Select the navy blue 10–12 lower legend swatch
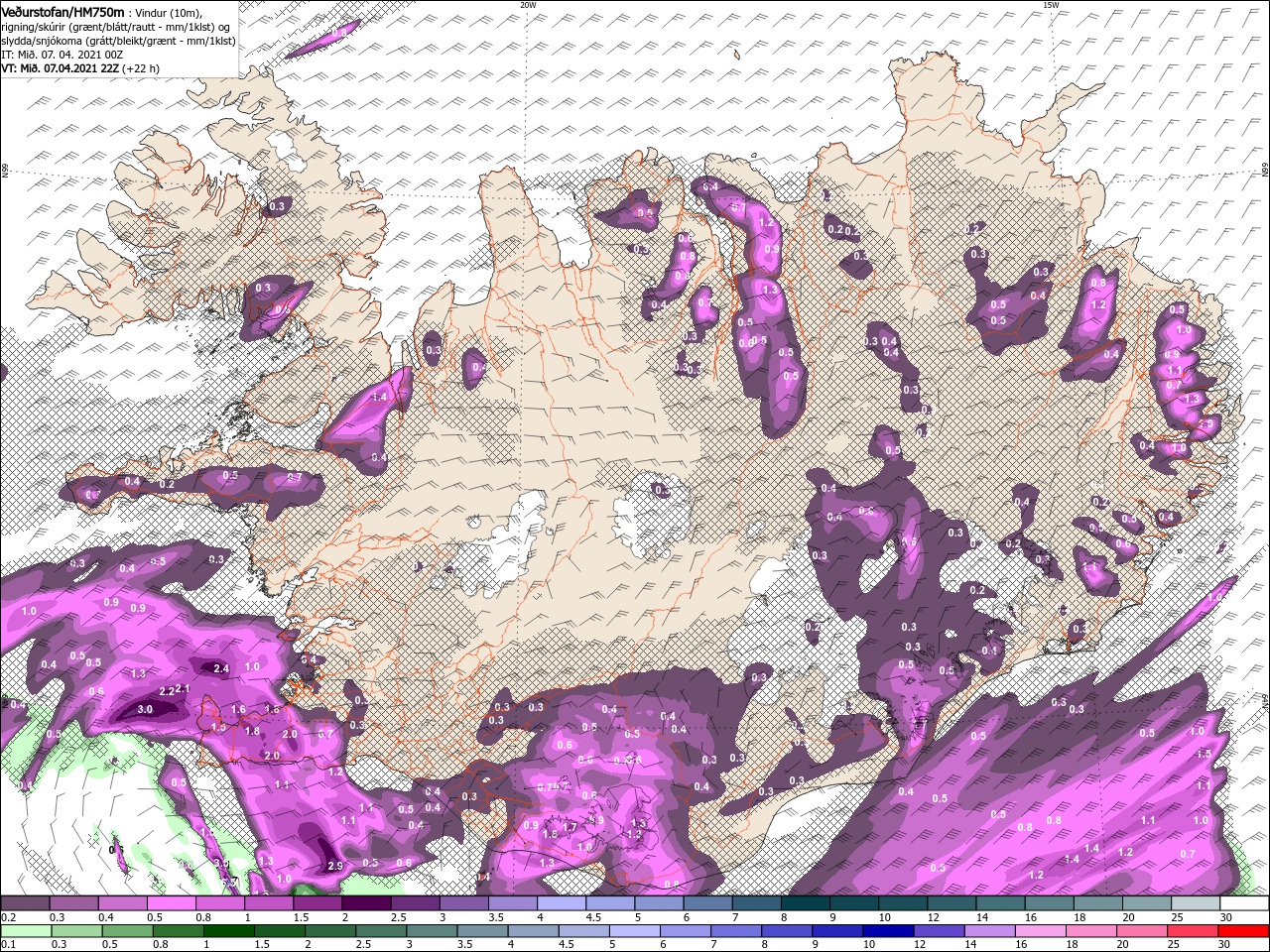Viewport: 1270px width, 952px height. click(x=888, y=931)
